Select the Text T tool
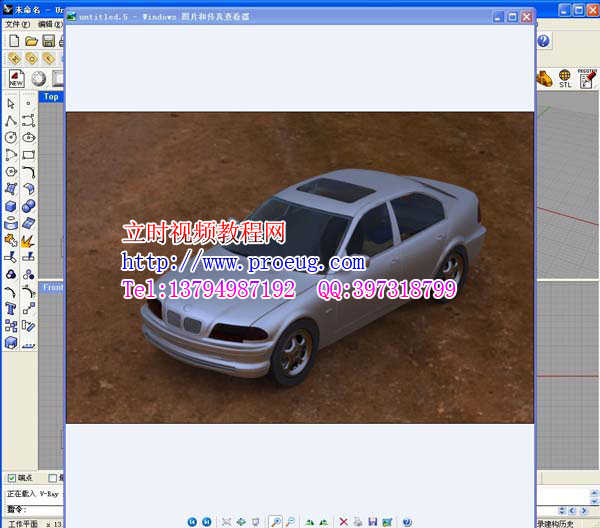This screenshot has height=528, width=600. point(11,308)
